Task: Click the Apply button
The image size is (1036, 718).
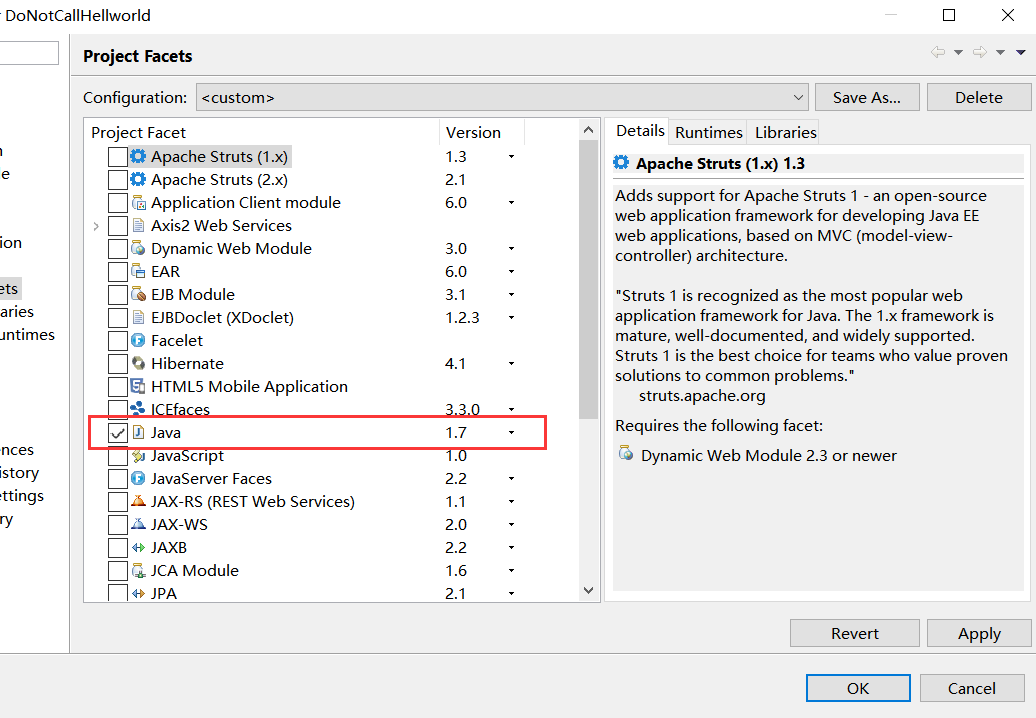Action: [x=979, y=633]
